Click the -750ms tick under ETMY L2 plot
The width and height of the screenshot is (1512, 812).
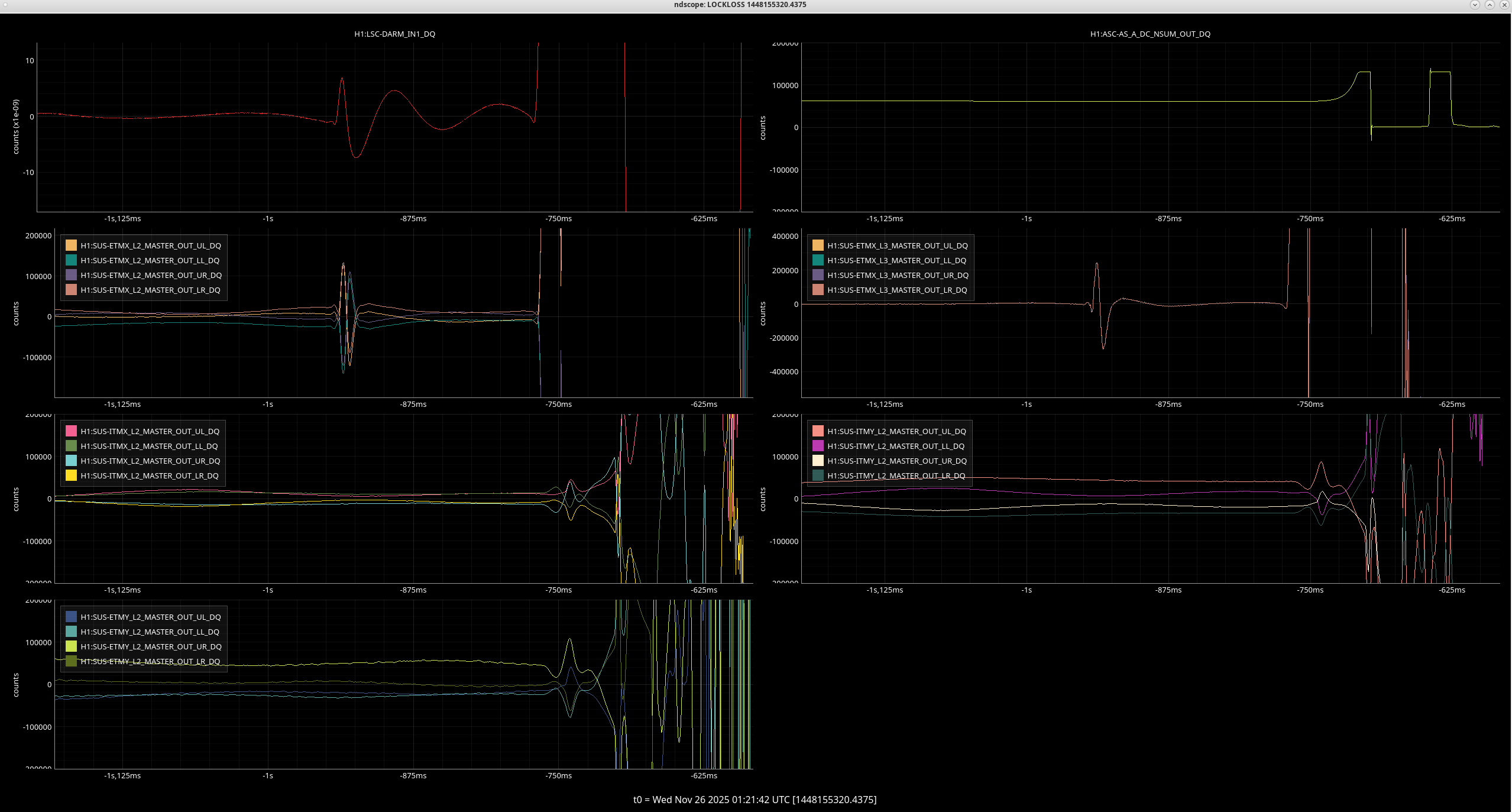[558, 775]
